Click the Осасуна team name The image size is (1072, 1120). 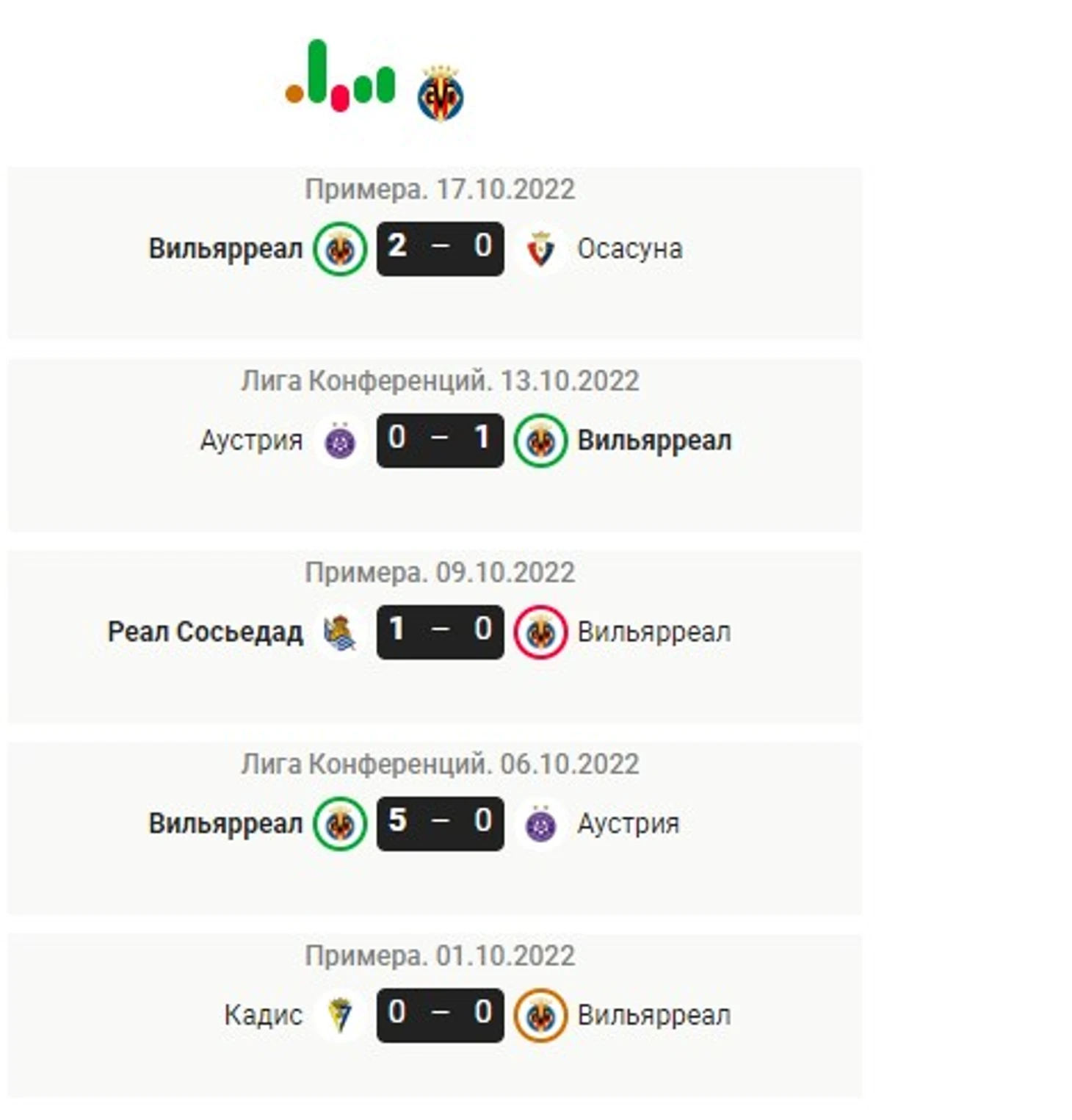click(x=629, y=249)
